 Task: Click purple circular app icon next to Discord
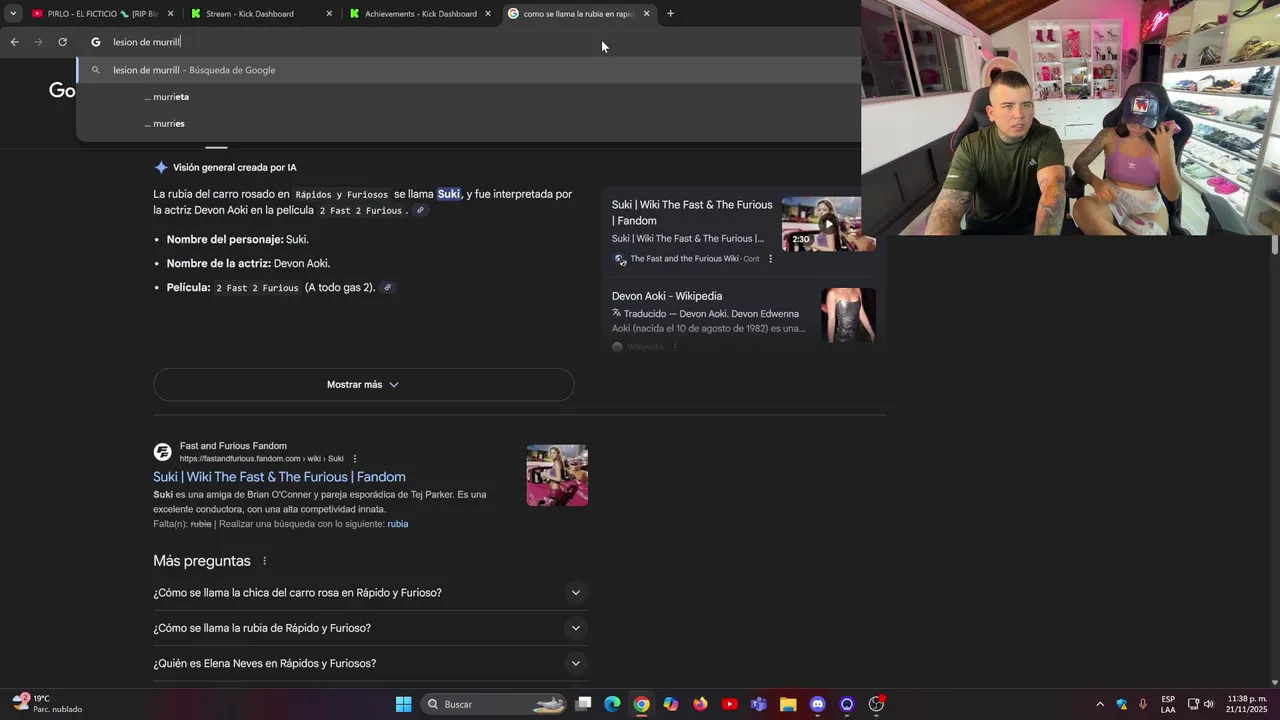[x=847, y=704]
